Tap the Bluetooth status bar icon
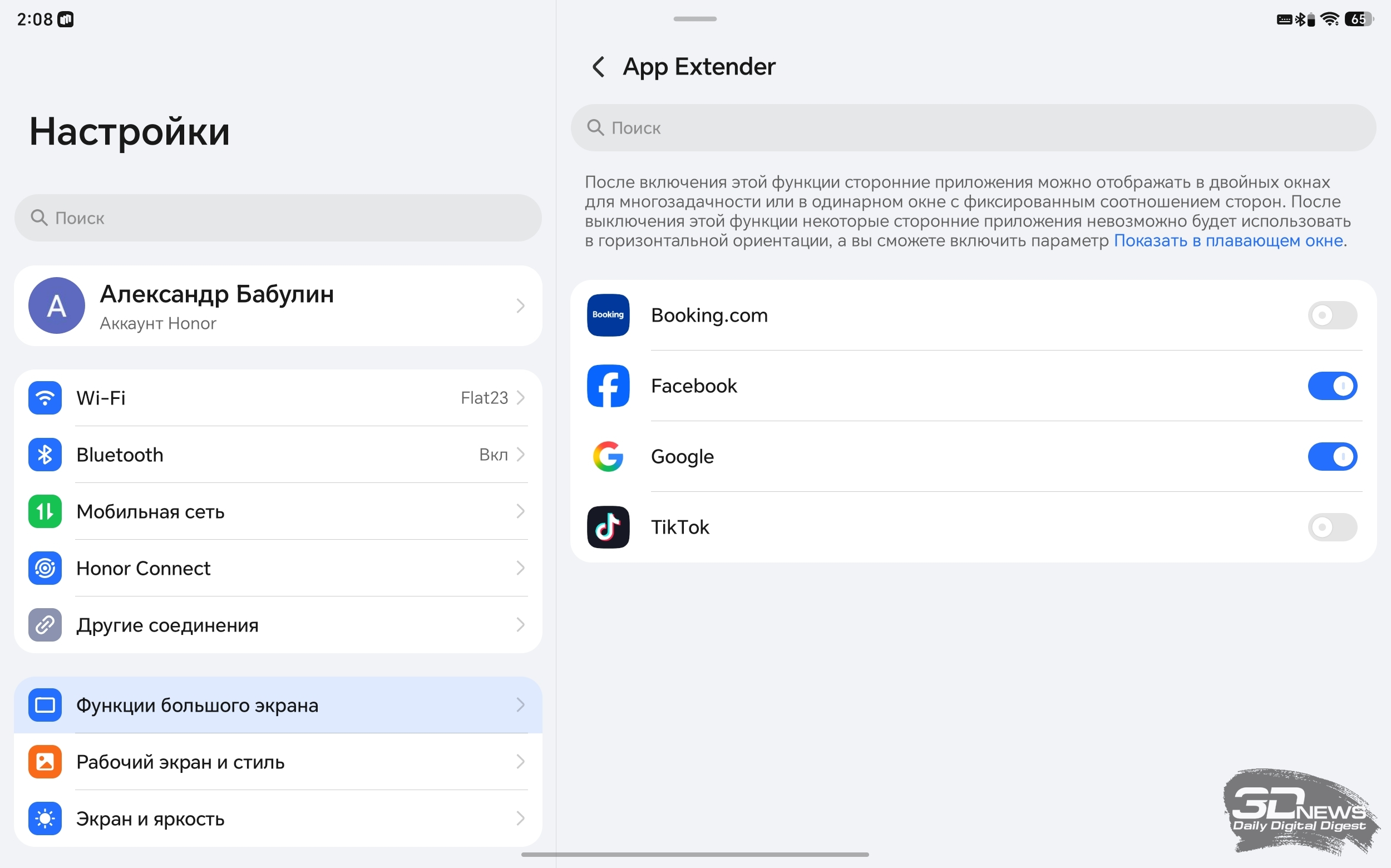Screen dimensions: 1391x868 point(1300,19)
